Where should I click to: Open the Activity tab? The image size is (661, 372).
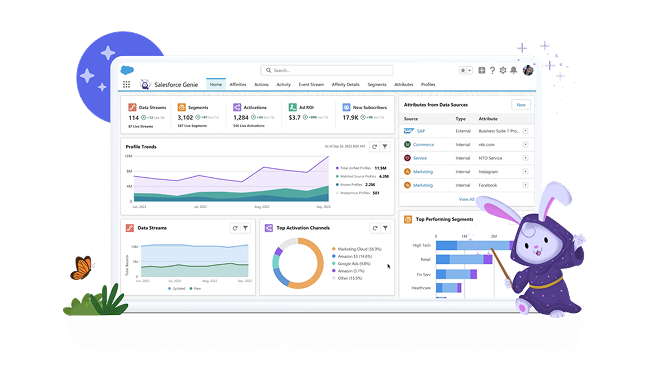pos(284,84)
